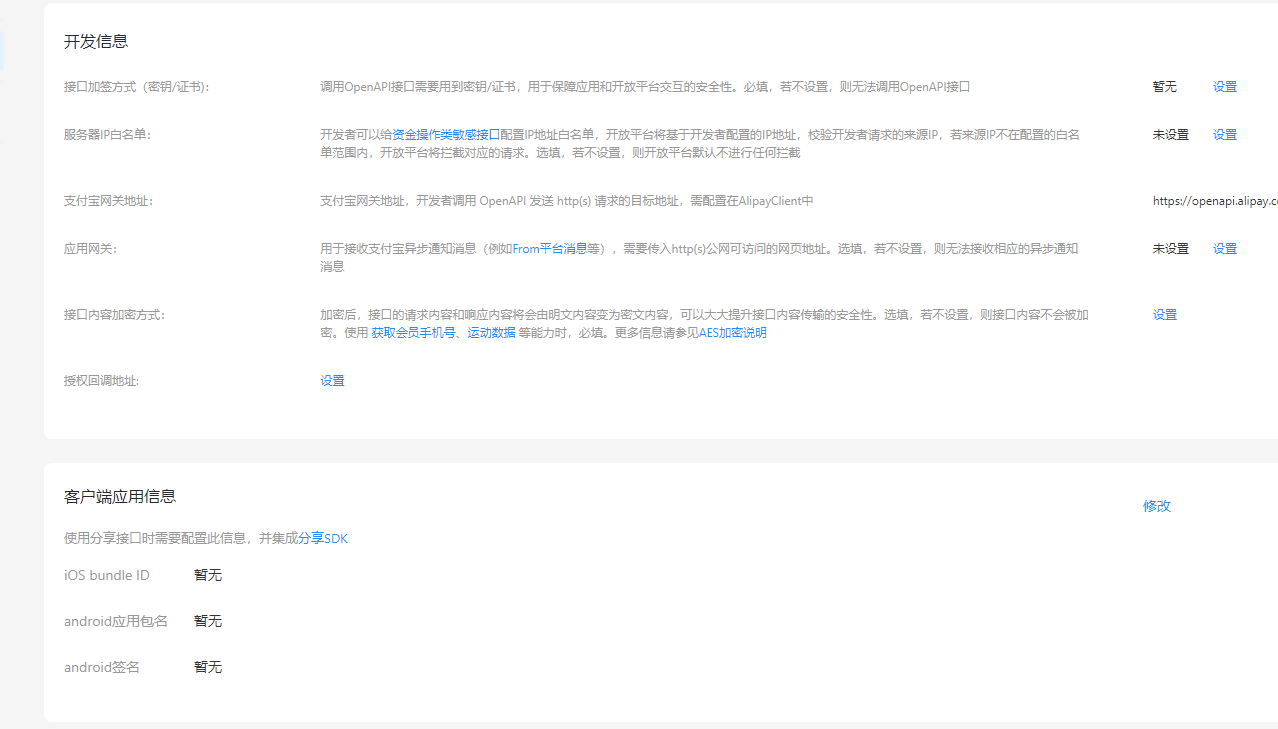Click the 接口内容加密方式 label
The image size is (1278, 729).
[x=115, y=315]
